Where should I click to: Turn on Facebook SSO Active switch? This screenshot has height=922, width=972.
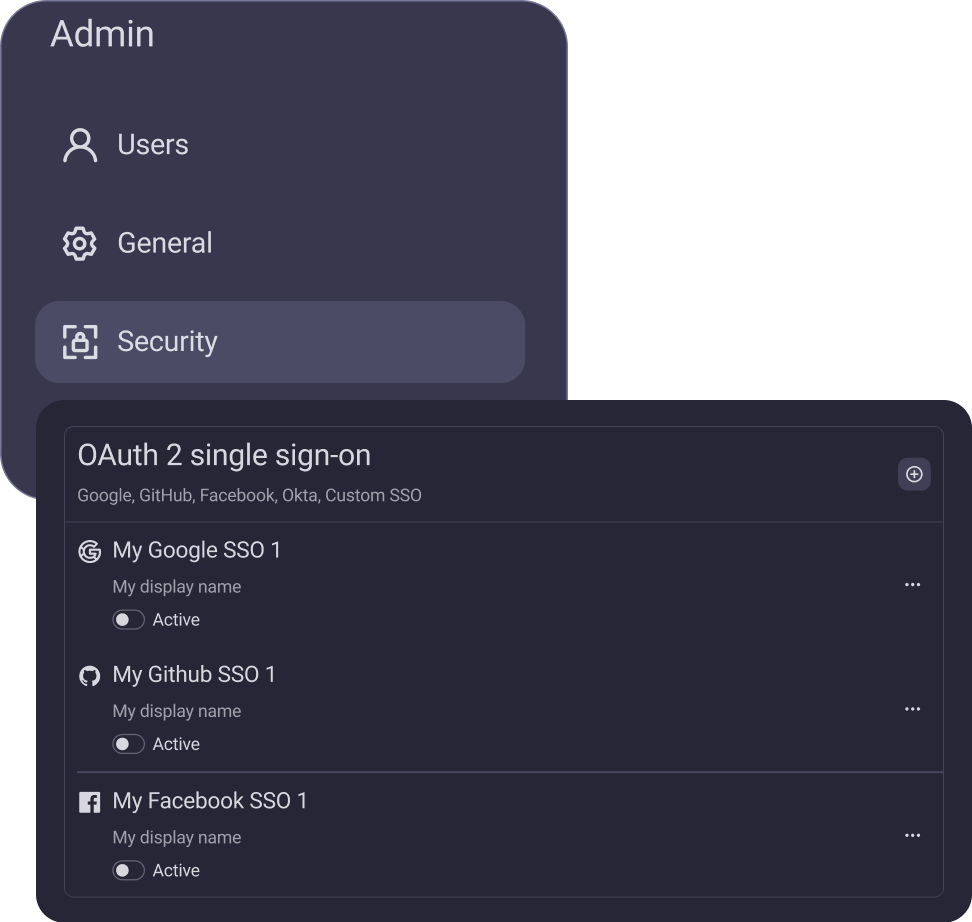[x=128, y=871]
